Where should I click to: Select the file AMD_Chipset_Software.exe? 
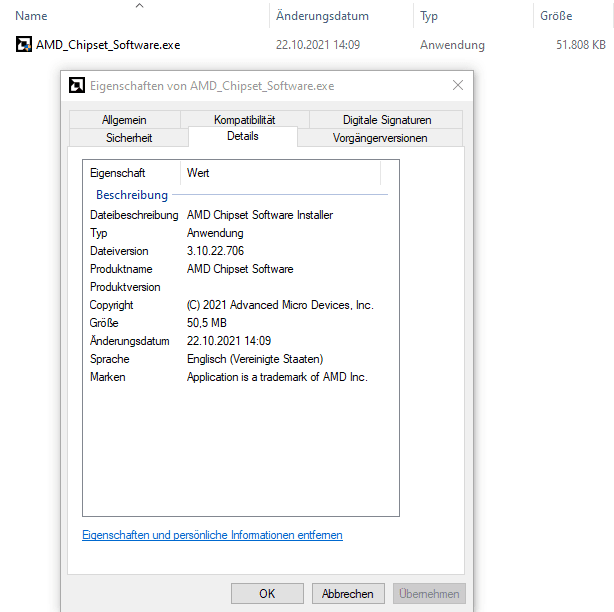(x=108, y=45)
